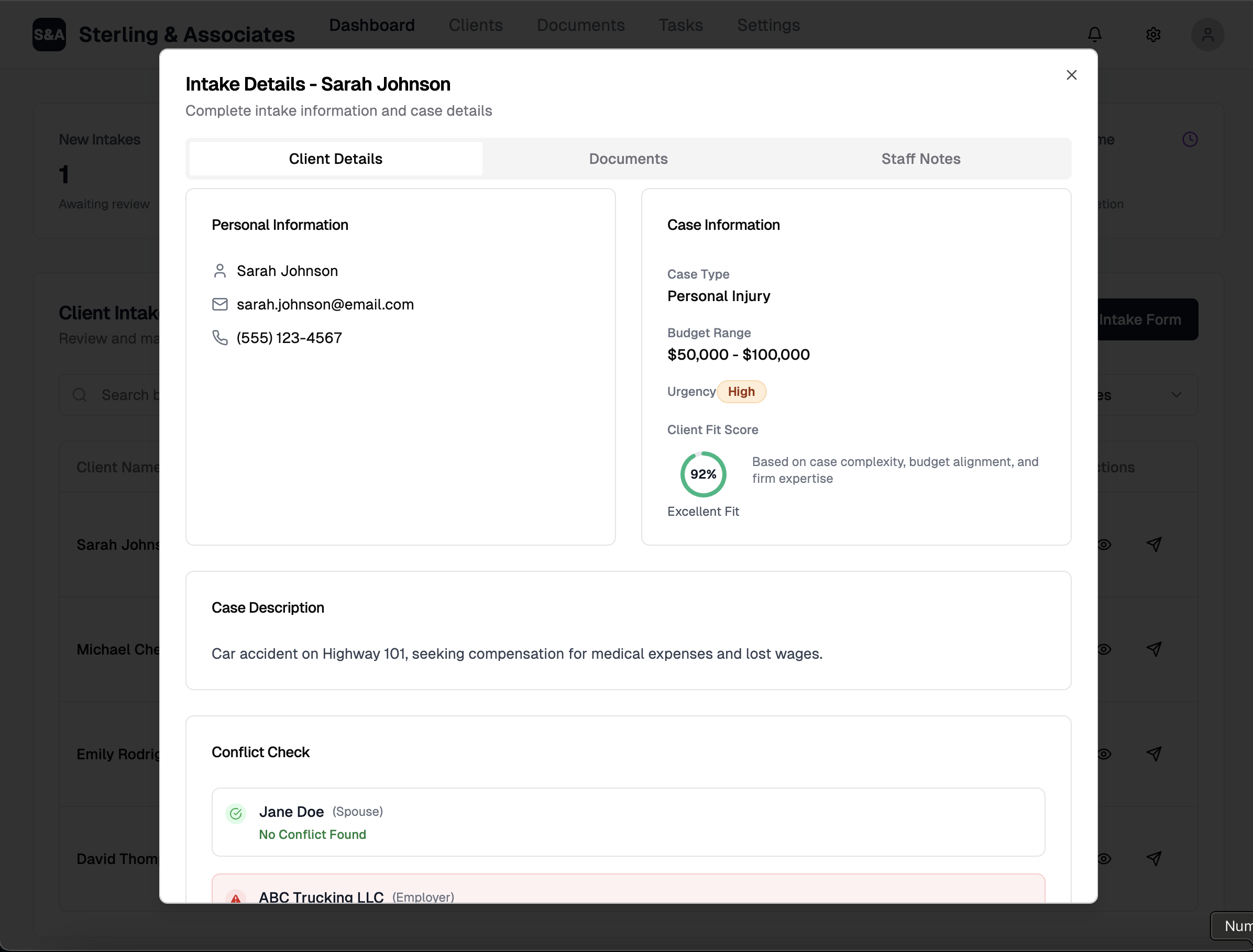Switch to the Documents tab
Image resolution: width=1253 pixels, height=952 pixels.
tap(628, 159)
